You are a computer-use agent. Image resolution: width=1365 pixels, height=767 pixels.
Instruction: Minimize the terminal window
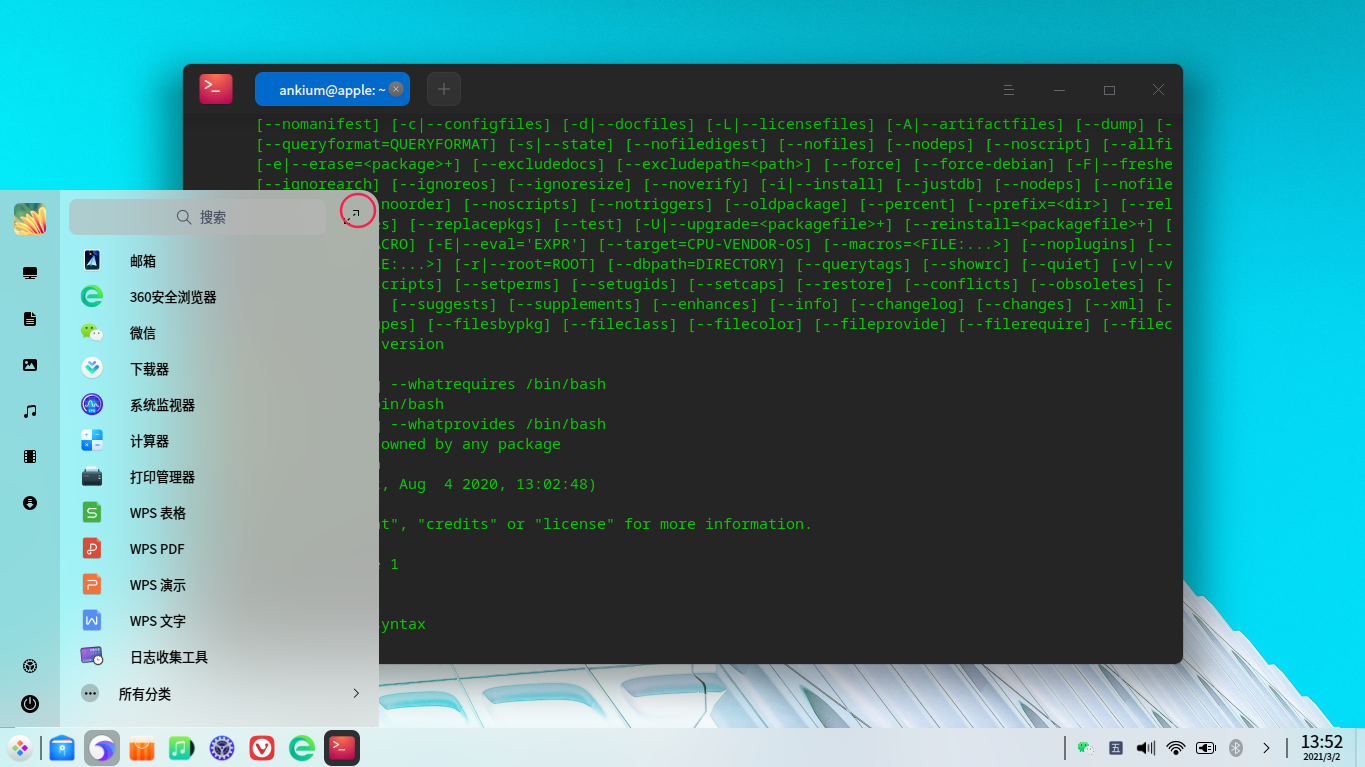click(x=1059, y=90)
